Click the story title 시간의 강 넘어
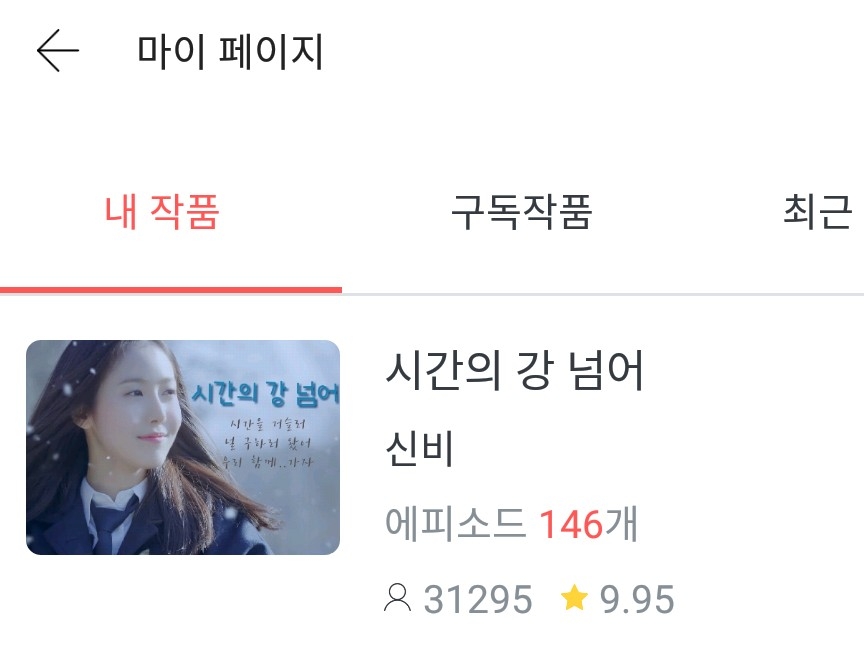Viewport: 864px width, 648px height. (x=515, y=370)
